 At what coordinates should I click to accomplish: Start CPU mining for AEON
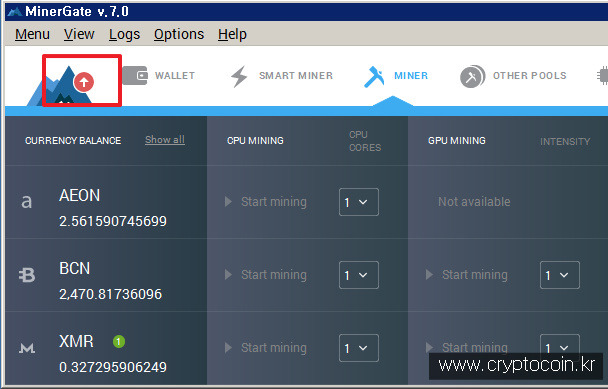point(266,202)
